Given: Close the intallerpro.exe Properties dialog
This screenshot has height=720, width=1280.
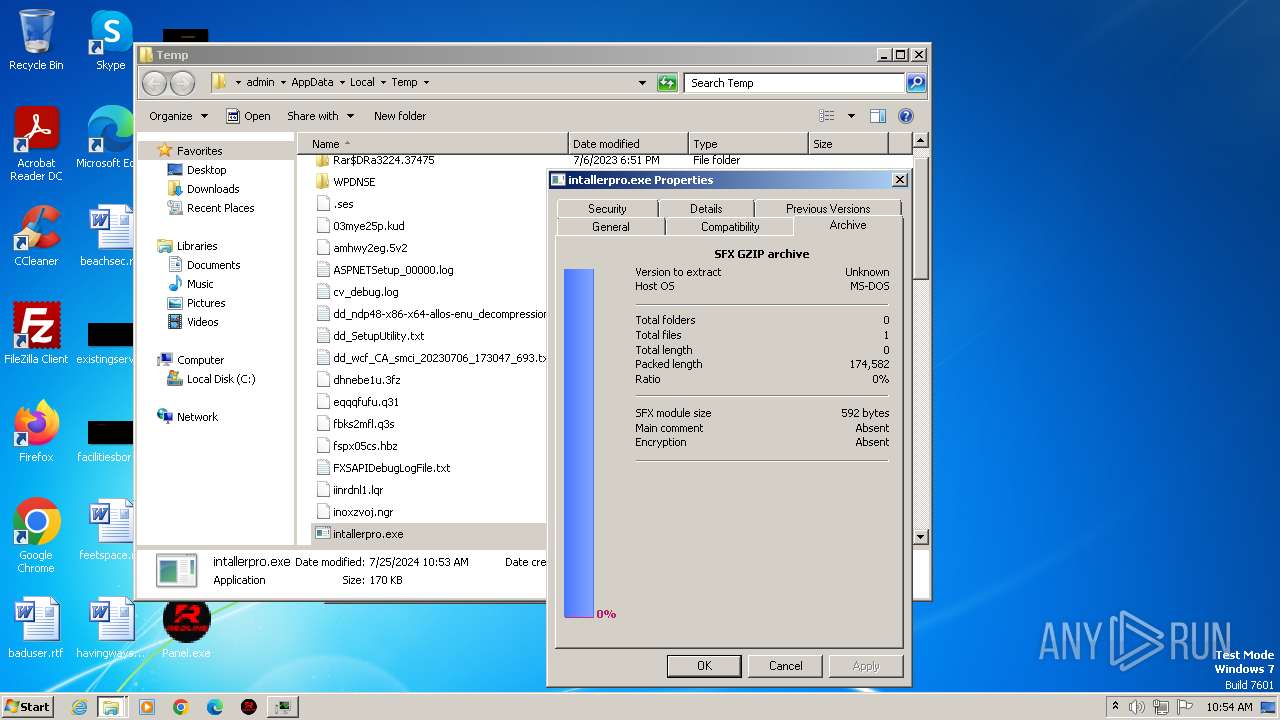Looking at the screenshot, I should point(899,180).
